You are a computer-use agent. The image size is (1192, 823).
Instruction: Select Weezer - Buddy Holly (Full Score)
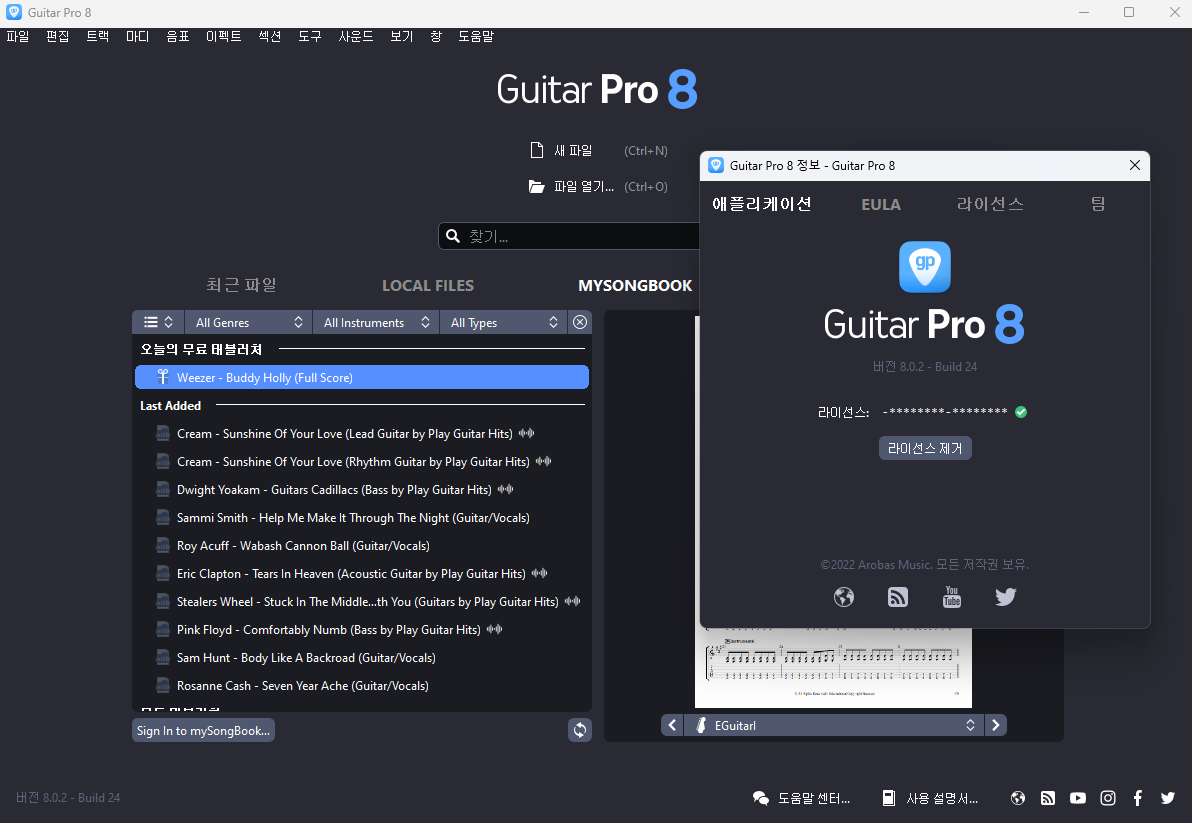pos(362,378)
